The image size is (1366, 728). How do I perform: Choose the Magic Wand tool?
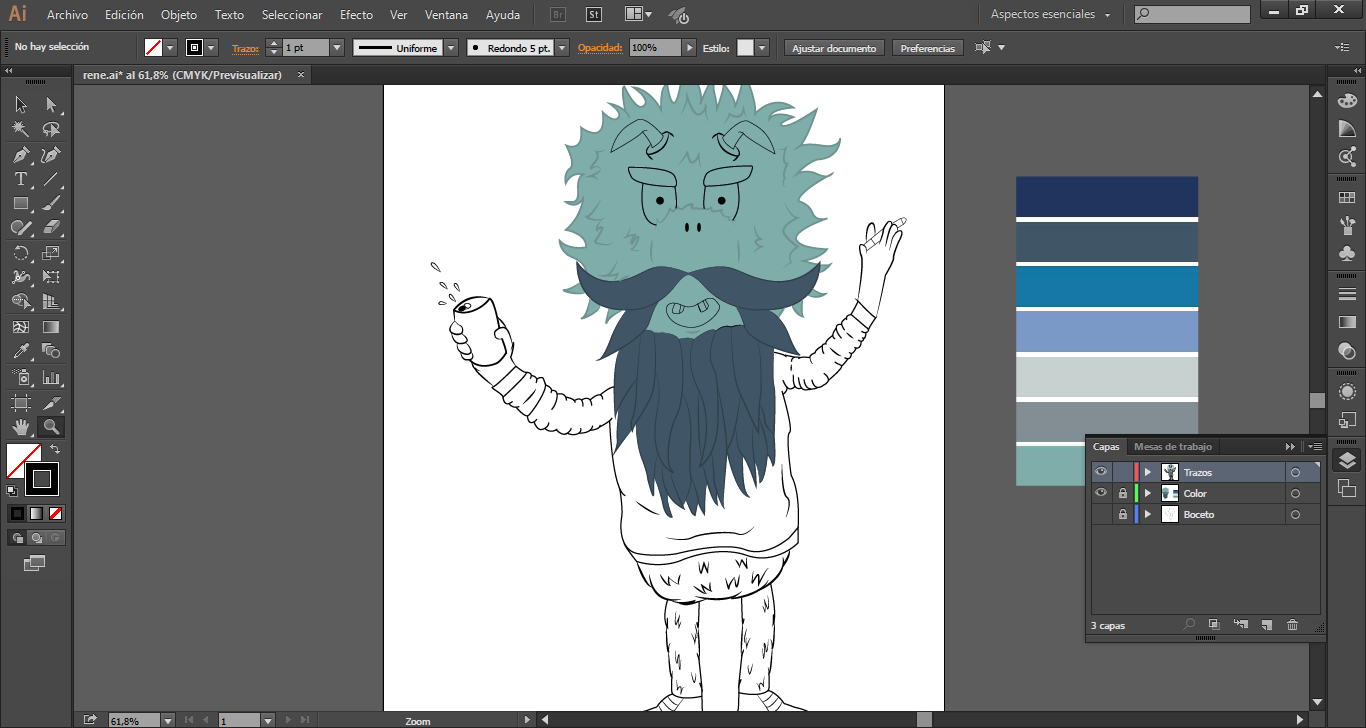21,129
